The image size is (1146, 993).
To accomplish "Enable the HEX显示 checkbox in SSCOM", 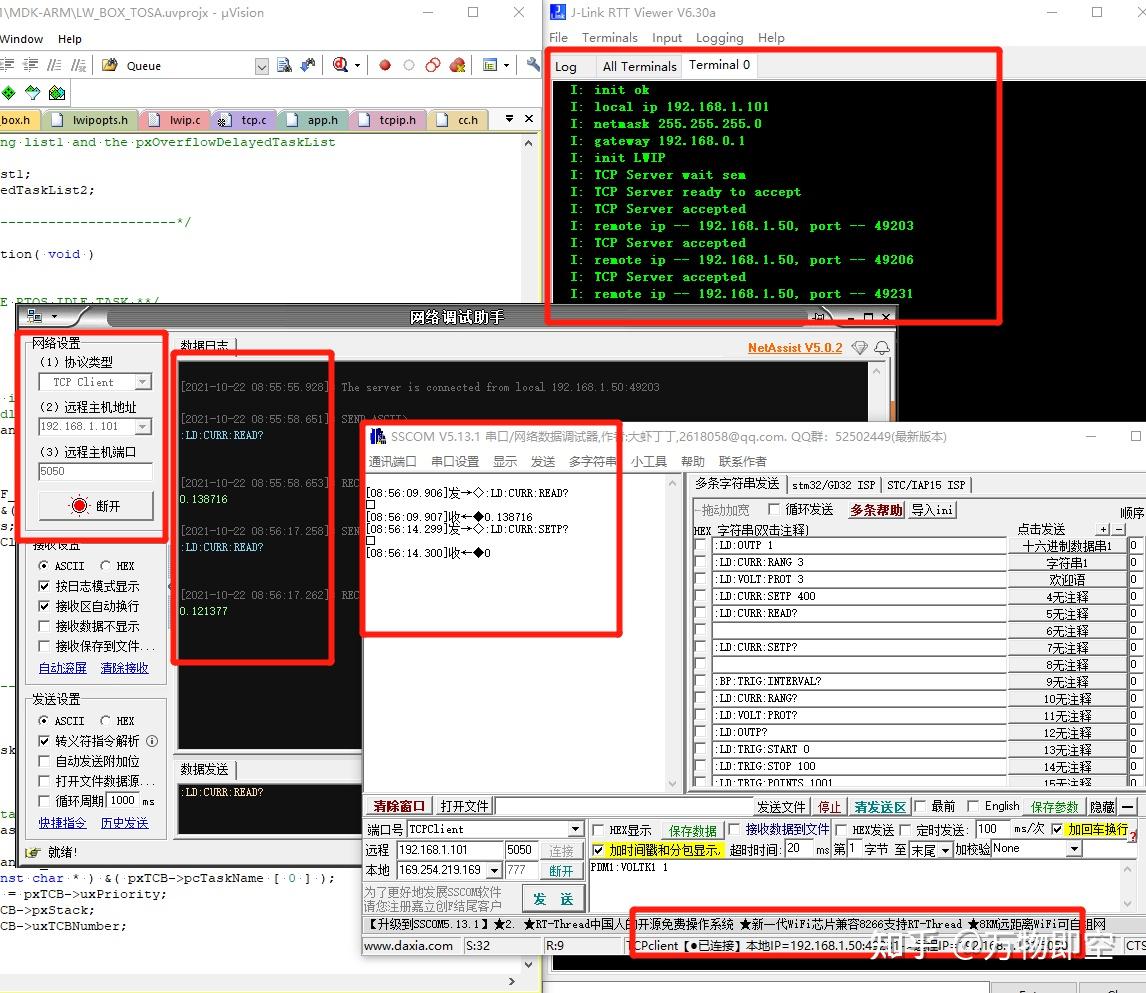I will (598, 829).
